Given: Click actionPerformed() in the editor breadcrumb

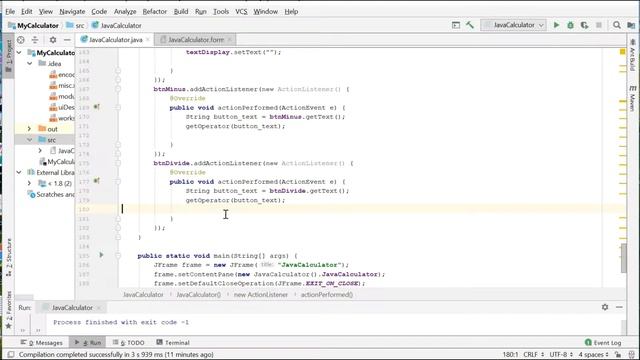Looking at the screenshot, I should pyautogui.click(x=327, y=294).
